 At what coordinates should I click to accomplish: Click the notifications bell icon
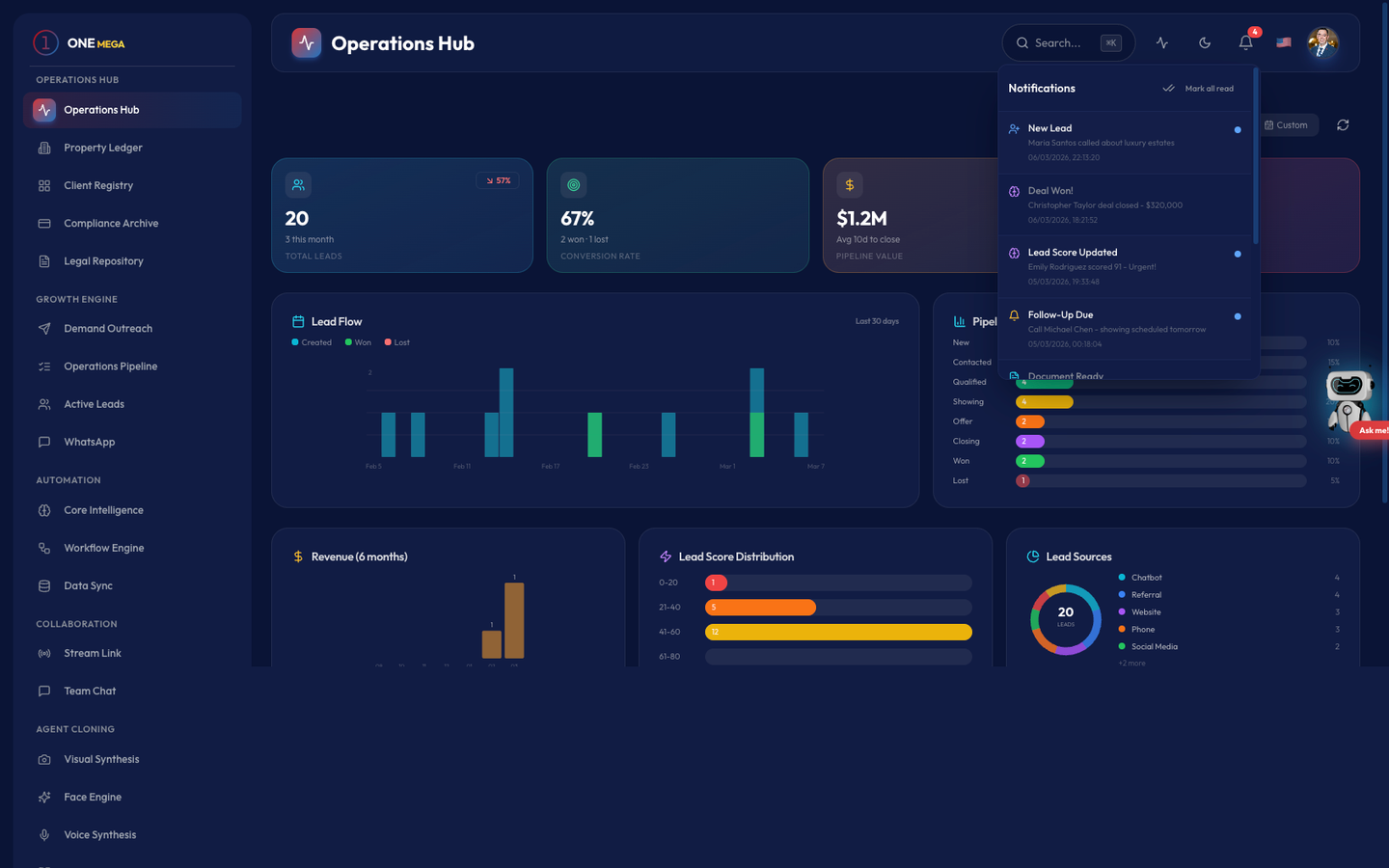click(x=1245, y=42)
